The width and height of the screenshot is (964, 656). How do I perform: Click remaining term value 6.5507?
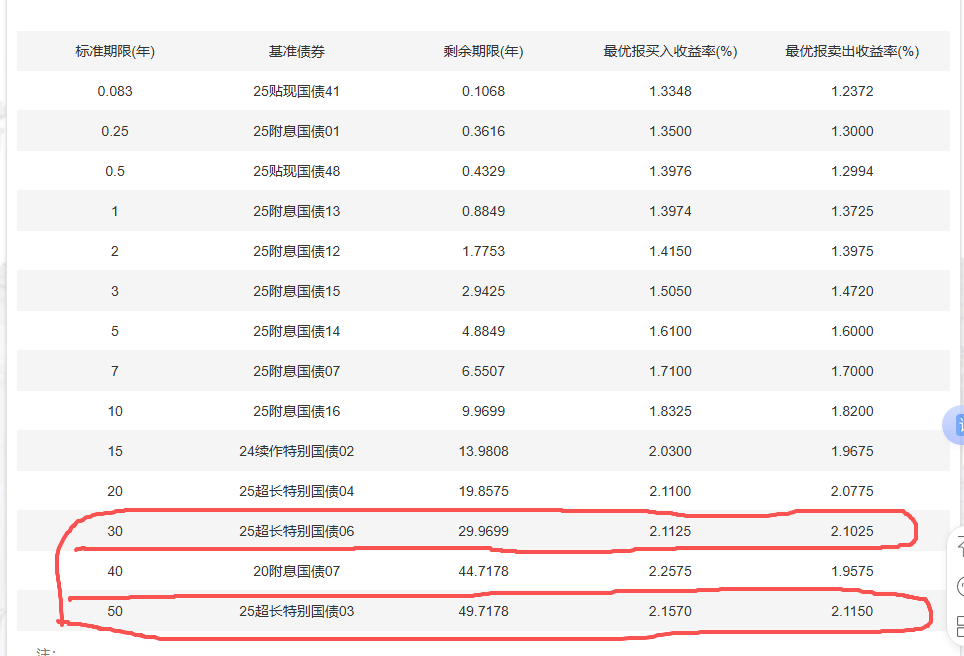click(x=483, y=371)
